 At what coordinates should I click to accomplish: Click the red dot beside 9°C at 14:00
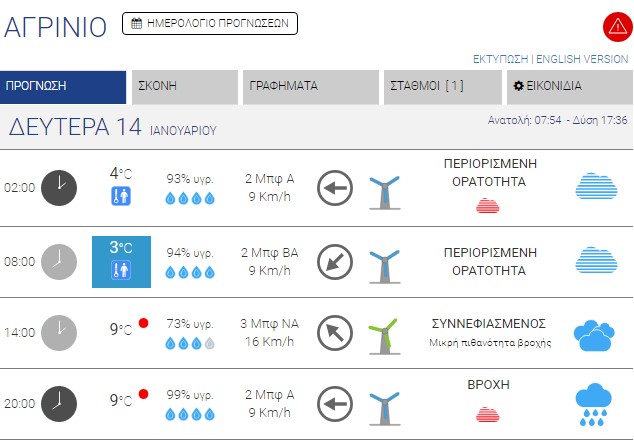click(143, 324)
